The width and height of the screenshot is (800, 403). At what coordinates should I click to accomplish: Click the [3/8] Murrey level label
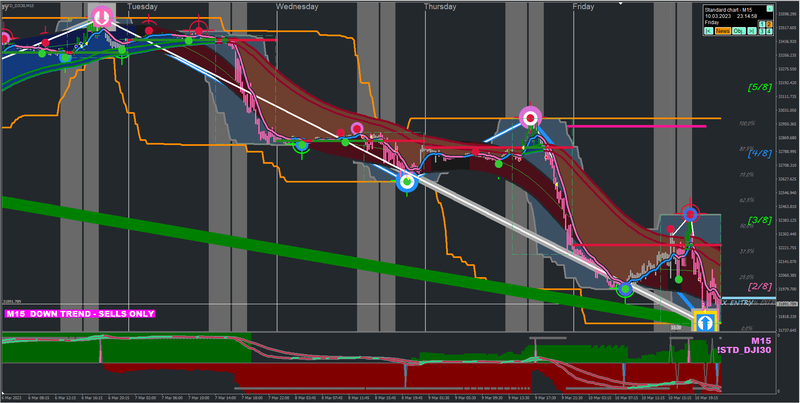(759, 220)
